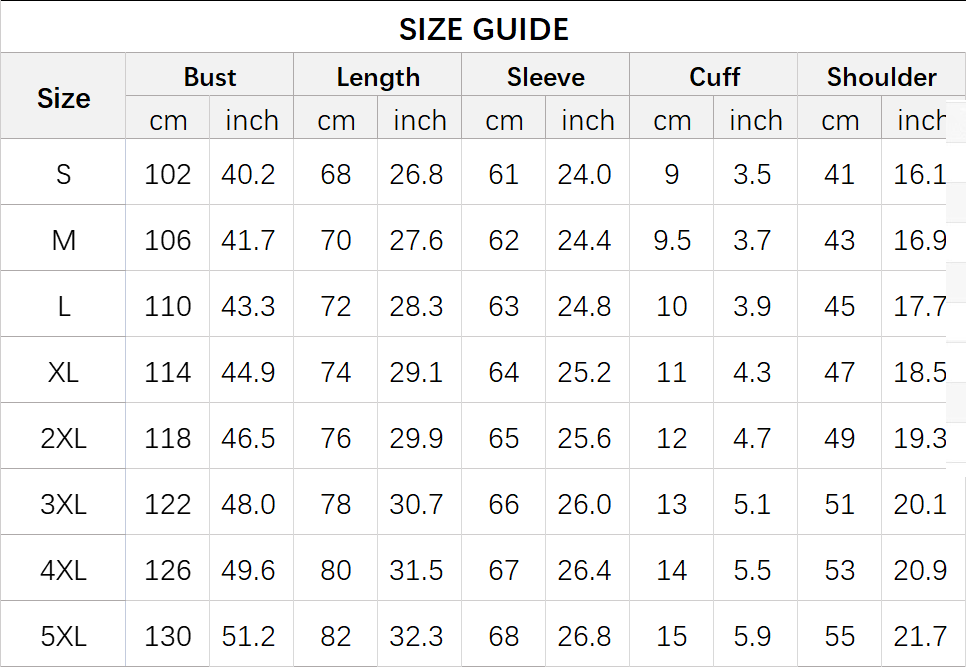Select the Cuff column header

(714, 77)
